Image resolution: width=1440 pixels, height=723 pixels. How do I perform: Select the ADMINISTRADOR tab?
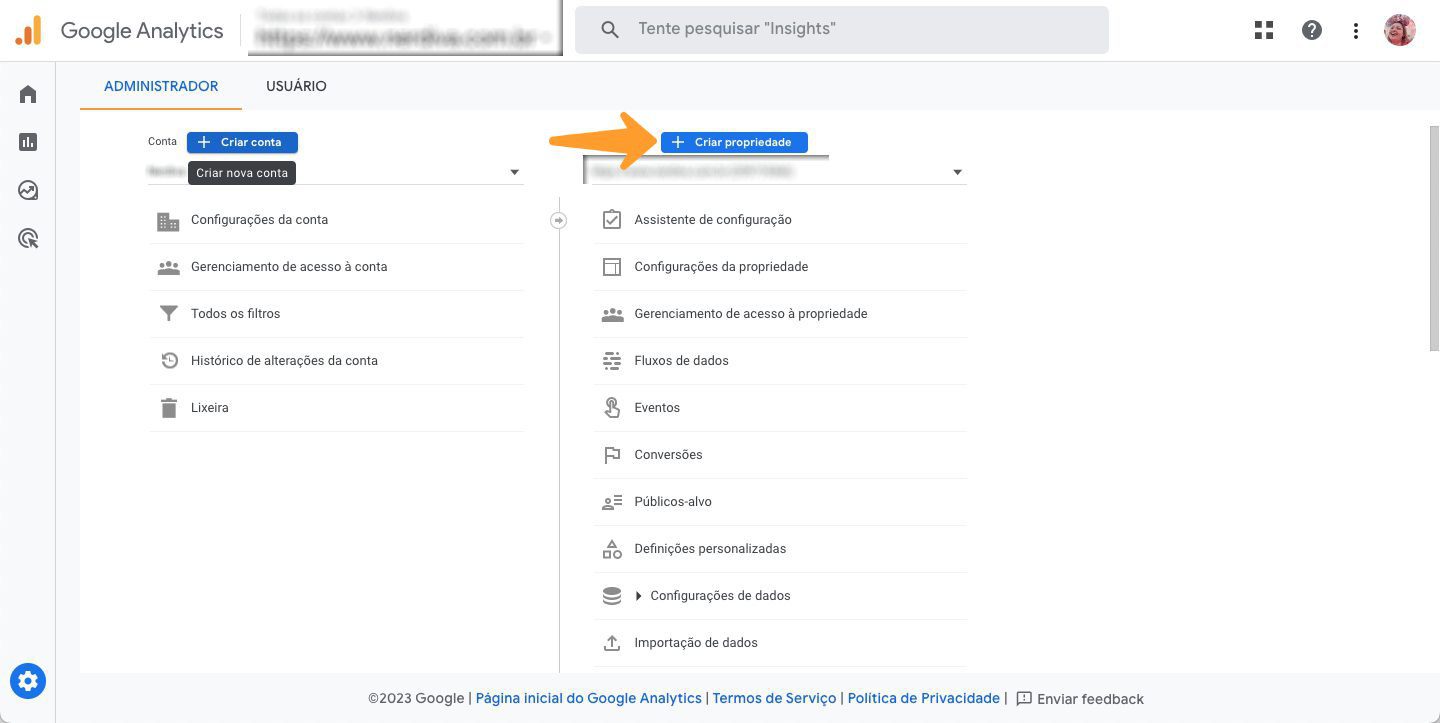[161, 86]
